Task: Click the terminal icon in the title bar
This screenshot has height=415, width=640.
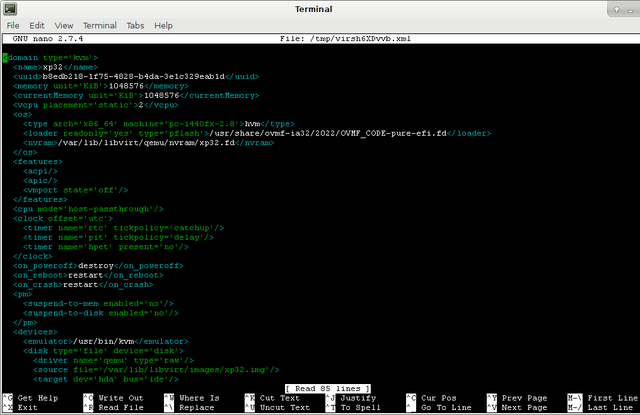Action: tap(10, 9)
